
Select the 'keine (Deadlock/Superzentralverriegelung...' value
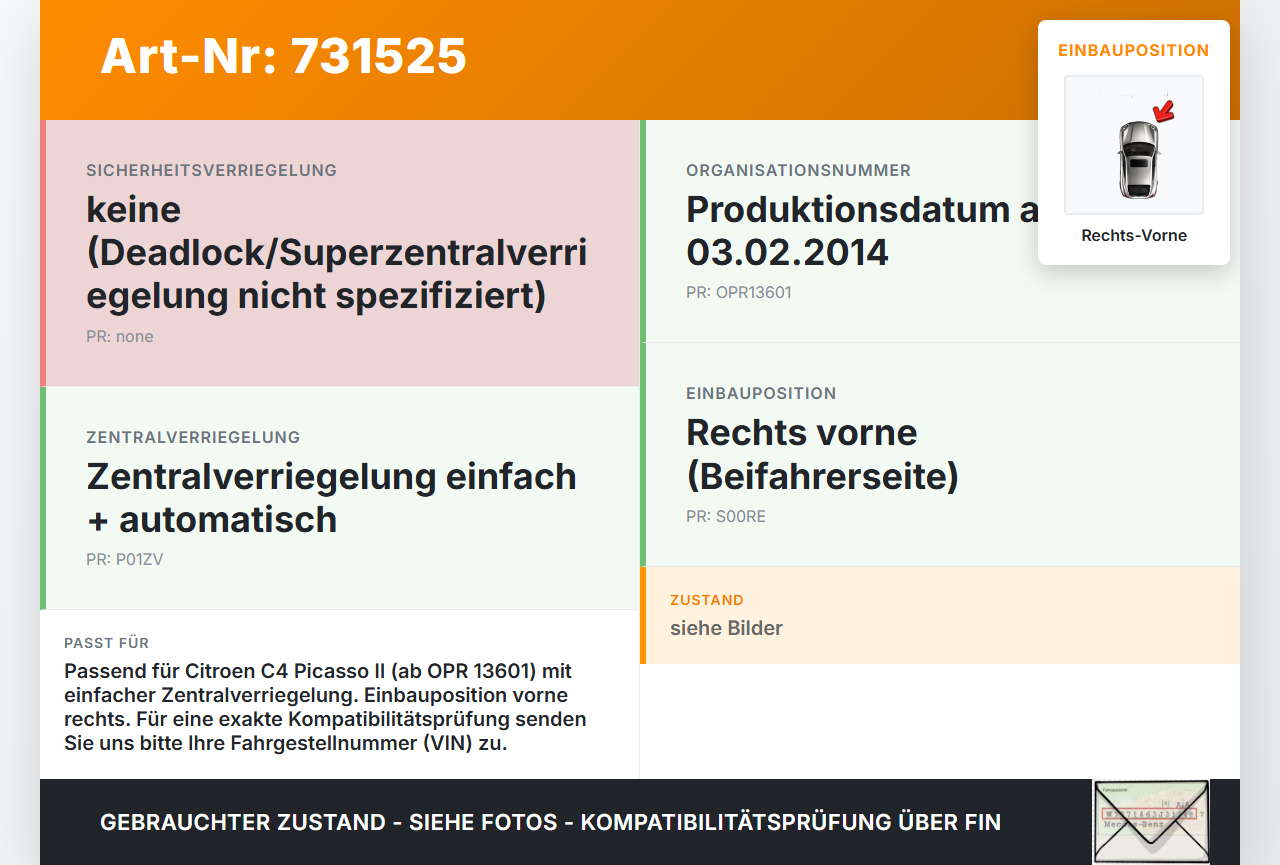pos(336,253)
